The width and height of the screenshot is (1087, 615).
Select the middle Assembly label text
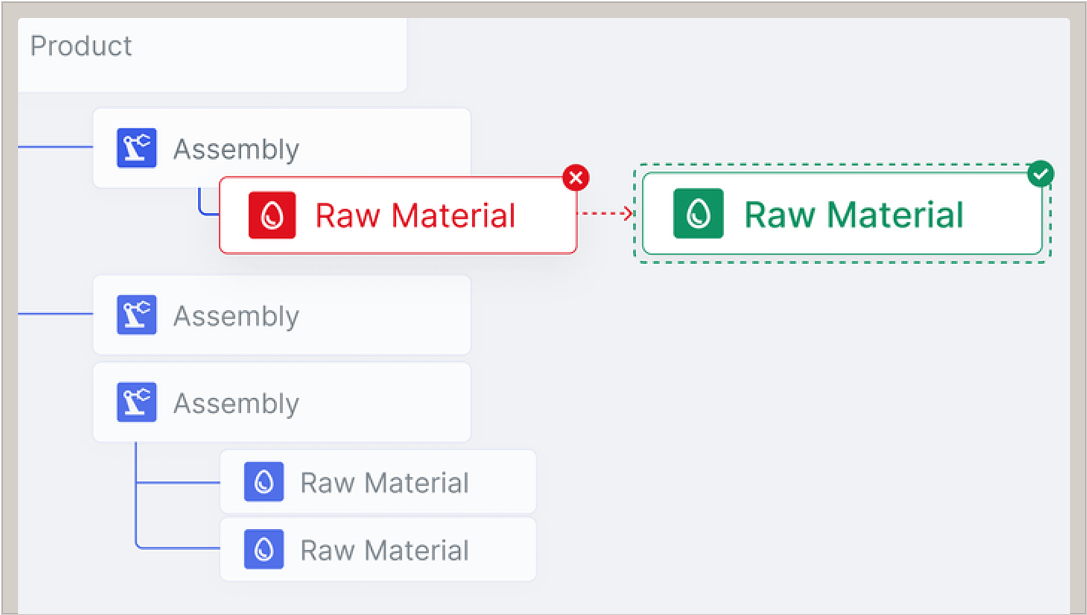[236, 317]
